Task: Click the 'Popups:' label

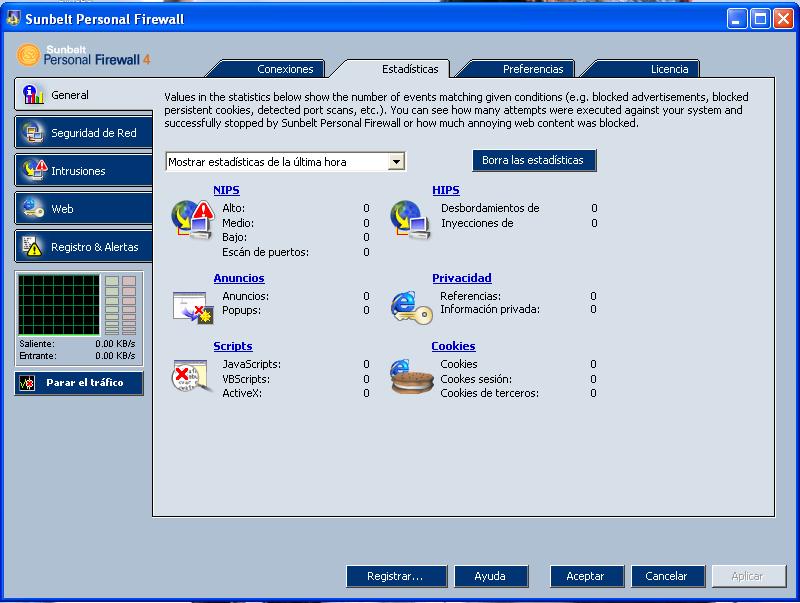Action: click(x=241, y=310)
